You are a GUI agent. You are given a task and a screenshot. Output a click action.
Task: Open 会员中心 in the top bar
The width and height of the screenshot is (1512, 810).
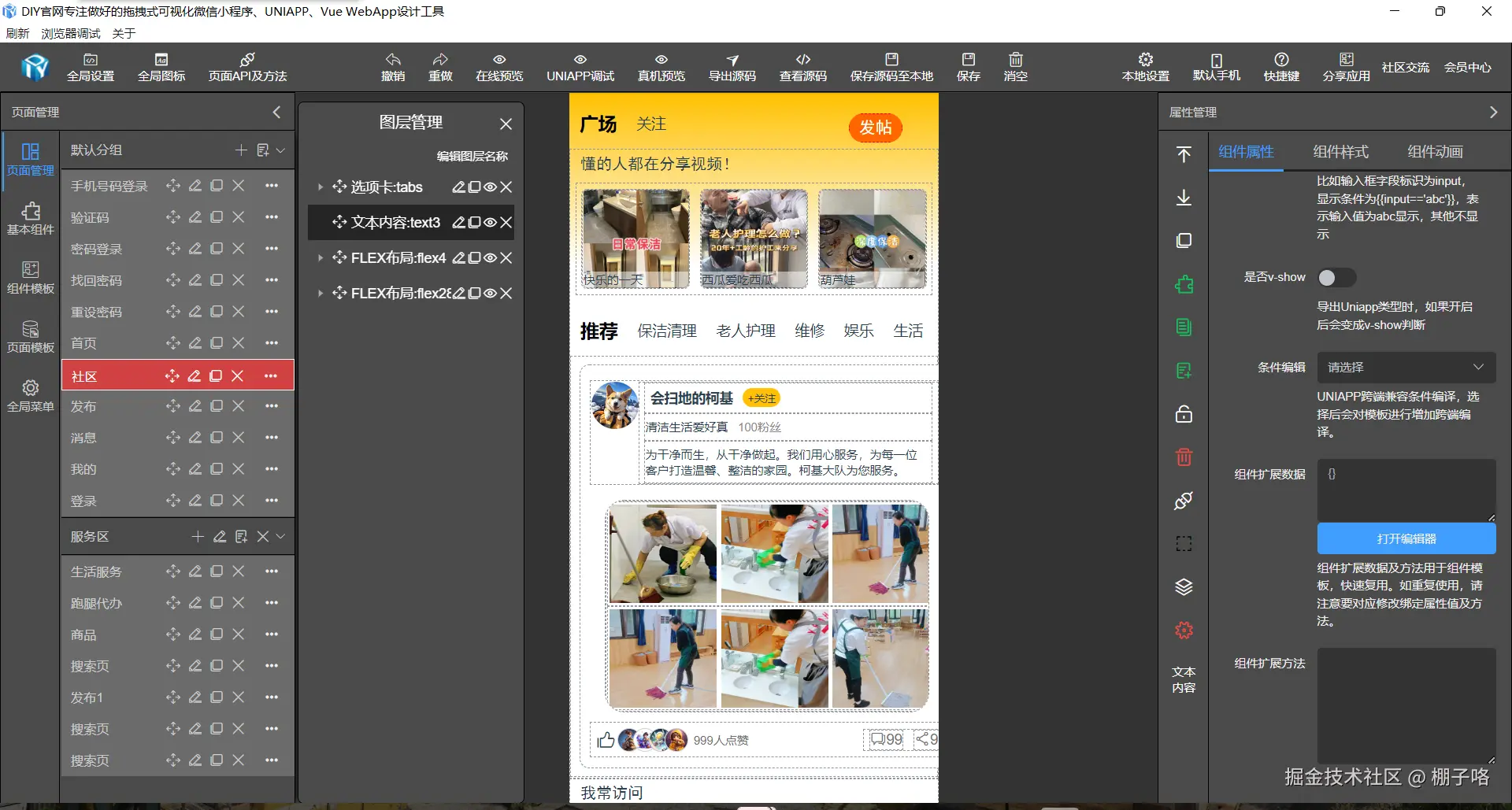(1468, 68)
